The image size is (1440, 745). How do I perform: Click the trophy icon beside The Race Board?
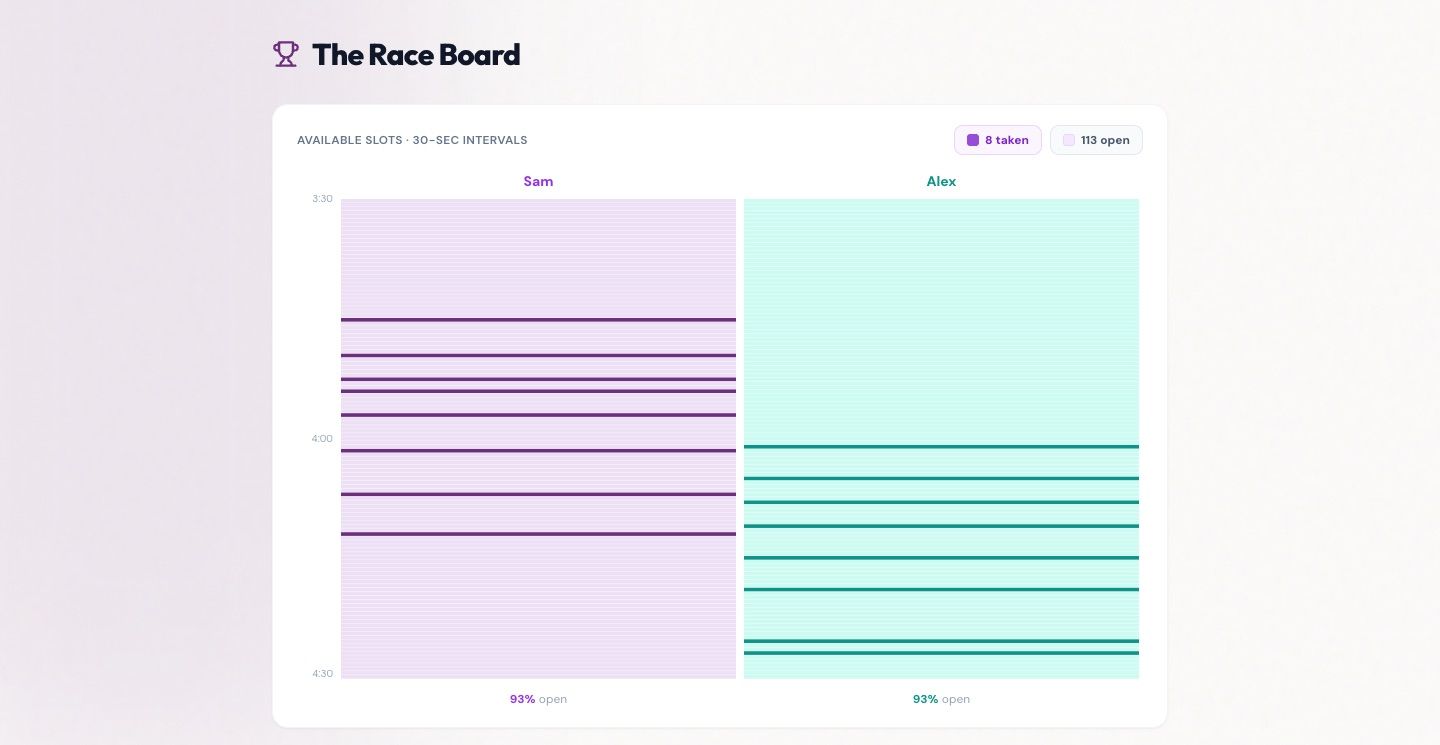tap(286, 54)
